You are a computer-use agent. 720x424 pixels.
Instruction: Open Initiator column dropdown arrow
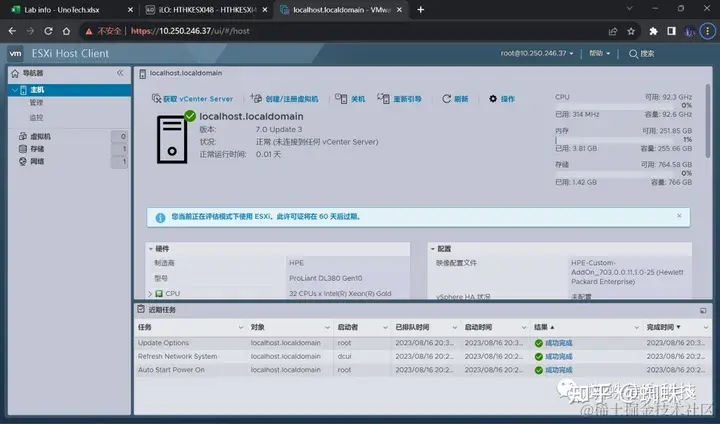click(385, 328)
